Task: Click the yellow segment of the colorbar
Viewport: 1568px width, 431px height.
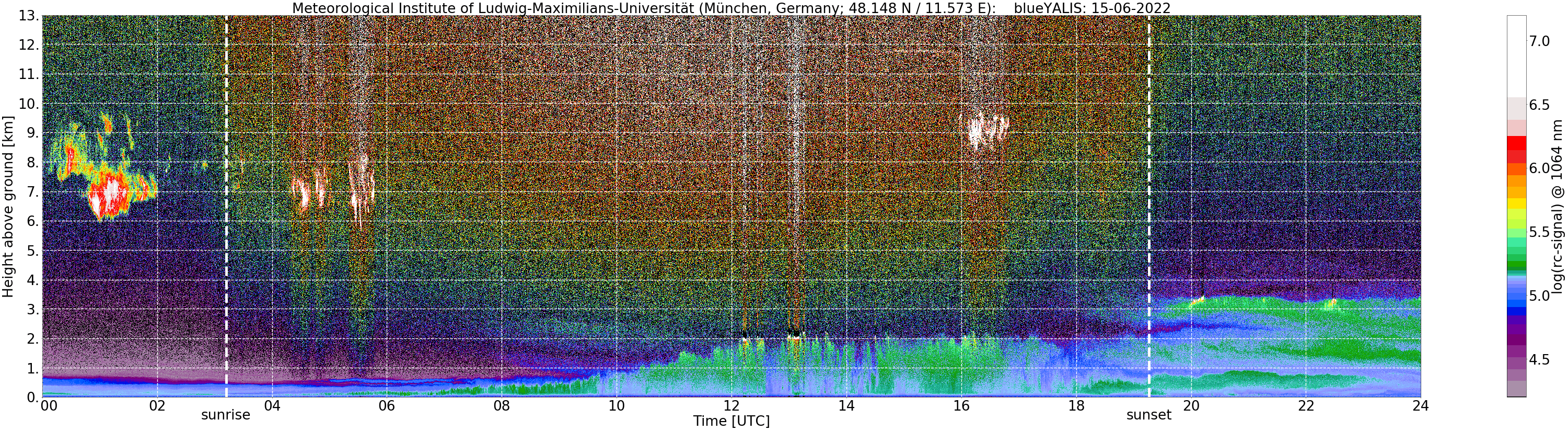Action: point(1516,203)
